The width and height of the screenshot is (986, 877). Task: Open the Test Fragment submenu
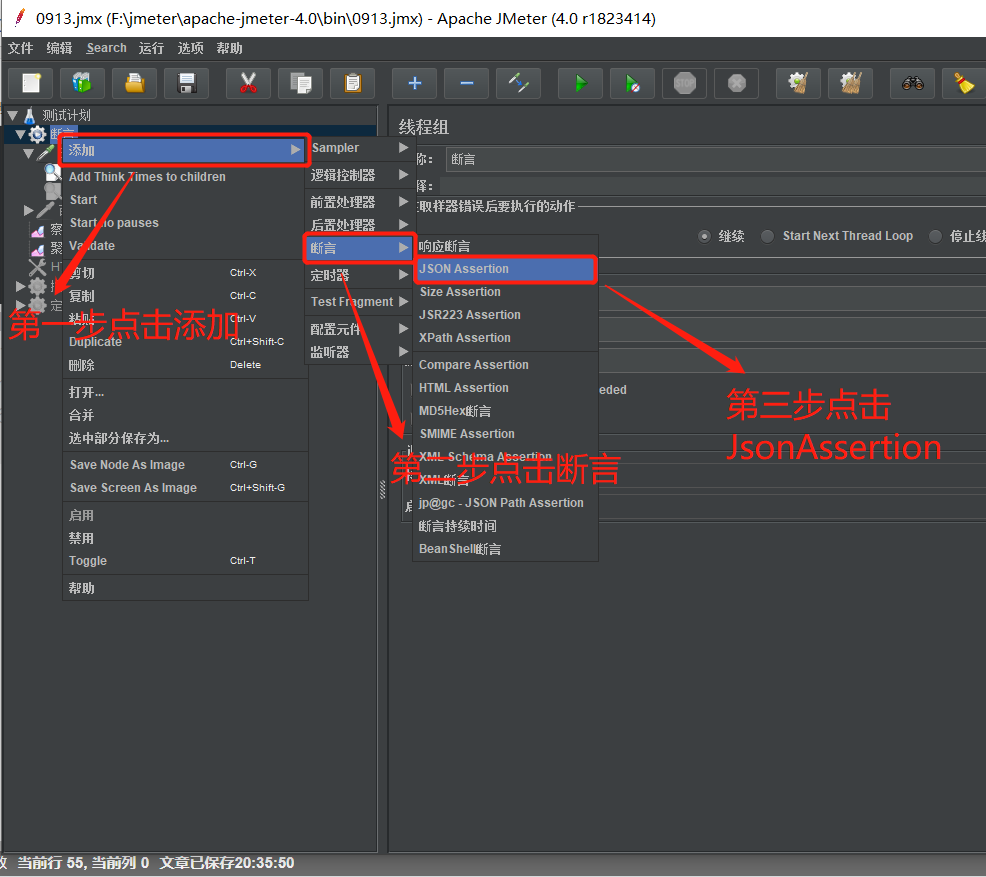(x=359, y=302)
